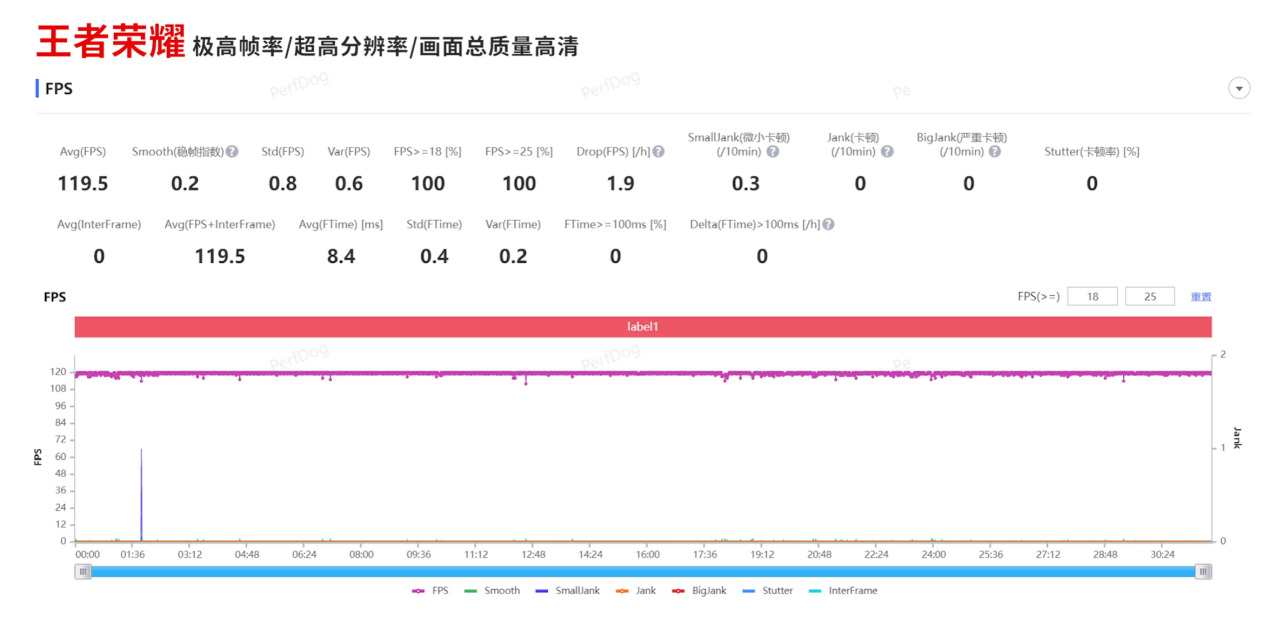This screenshot has width=1269, height=617.
Task: Open help icon next to Smooth(稳帧指数)
Action: click(x=232, y=152)
